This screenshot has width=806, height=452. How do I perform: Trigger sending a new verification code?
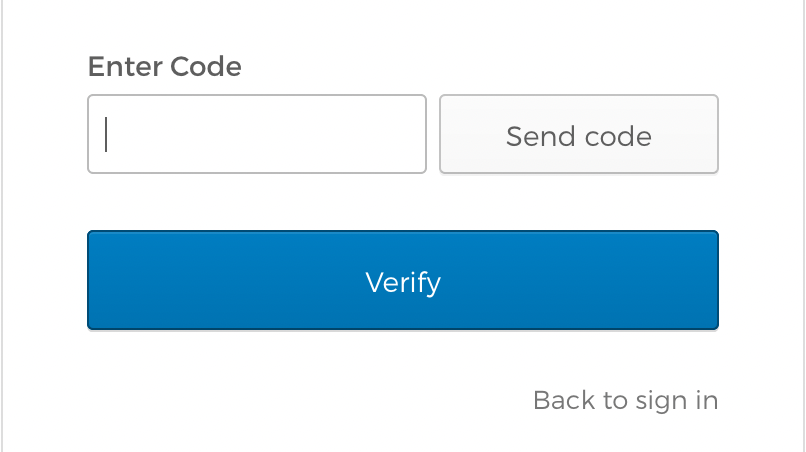[x=578, y=135]
